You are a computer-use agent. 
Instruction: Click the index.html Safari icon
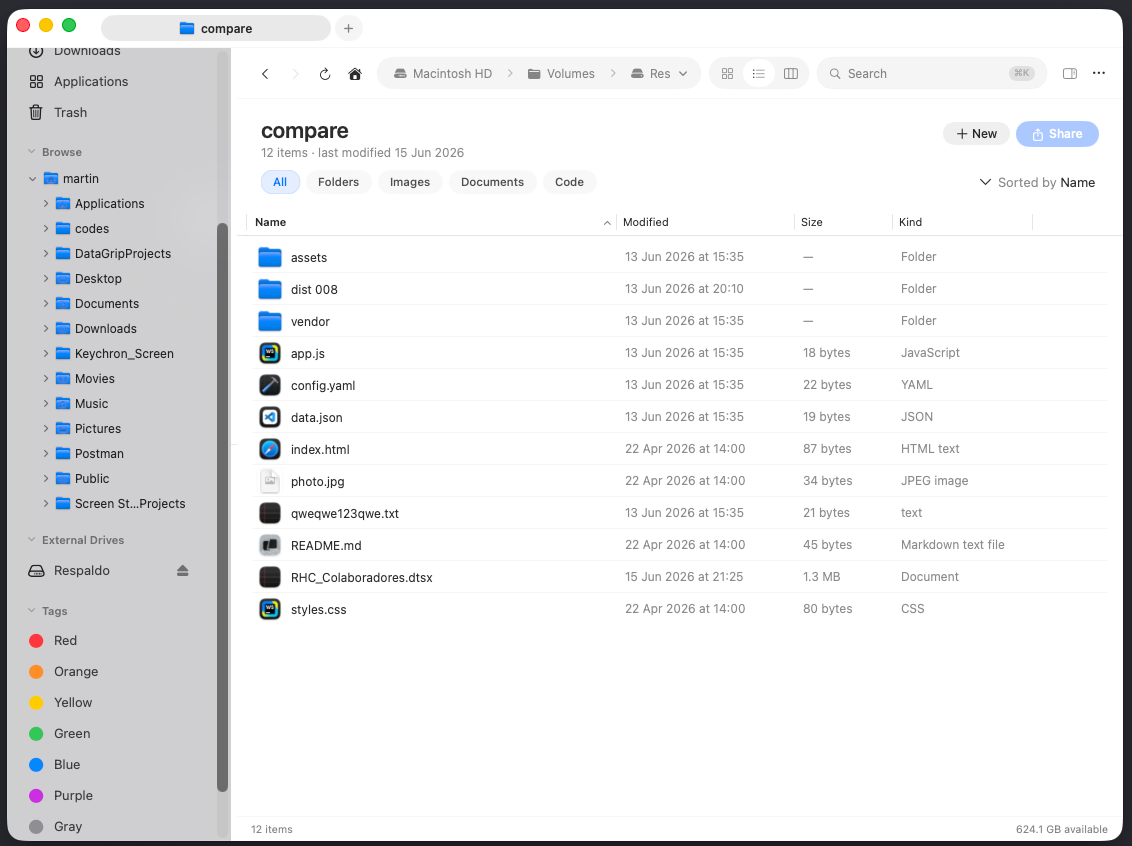point(270,449)
